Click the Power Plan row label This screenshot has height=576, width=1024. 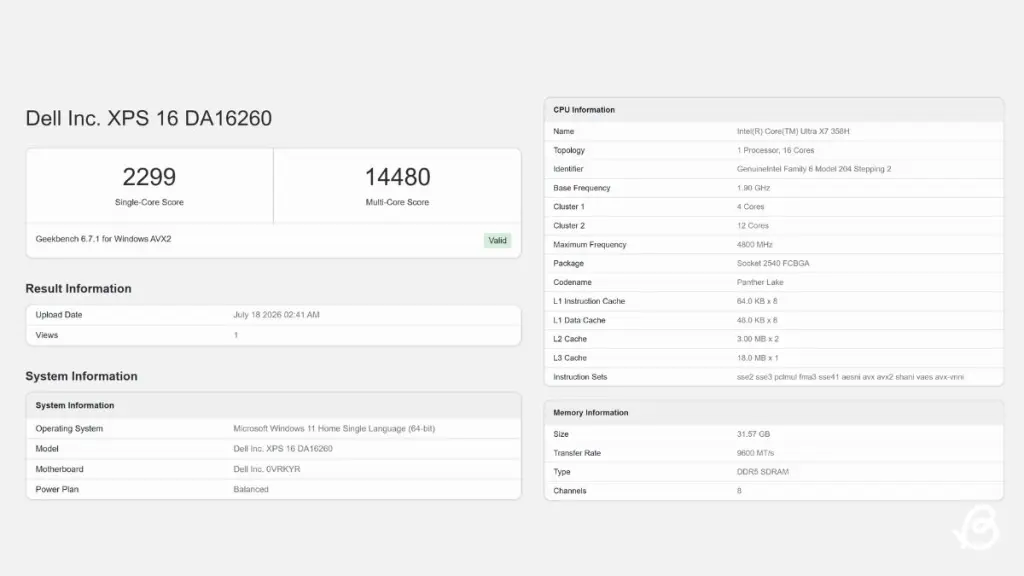coord(57,489)
